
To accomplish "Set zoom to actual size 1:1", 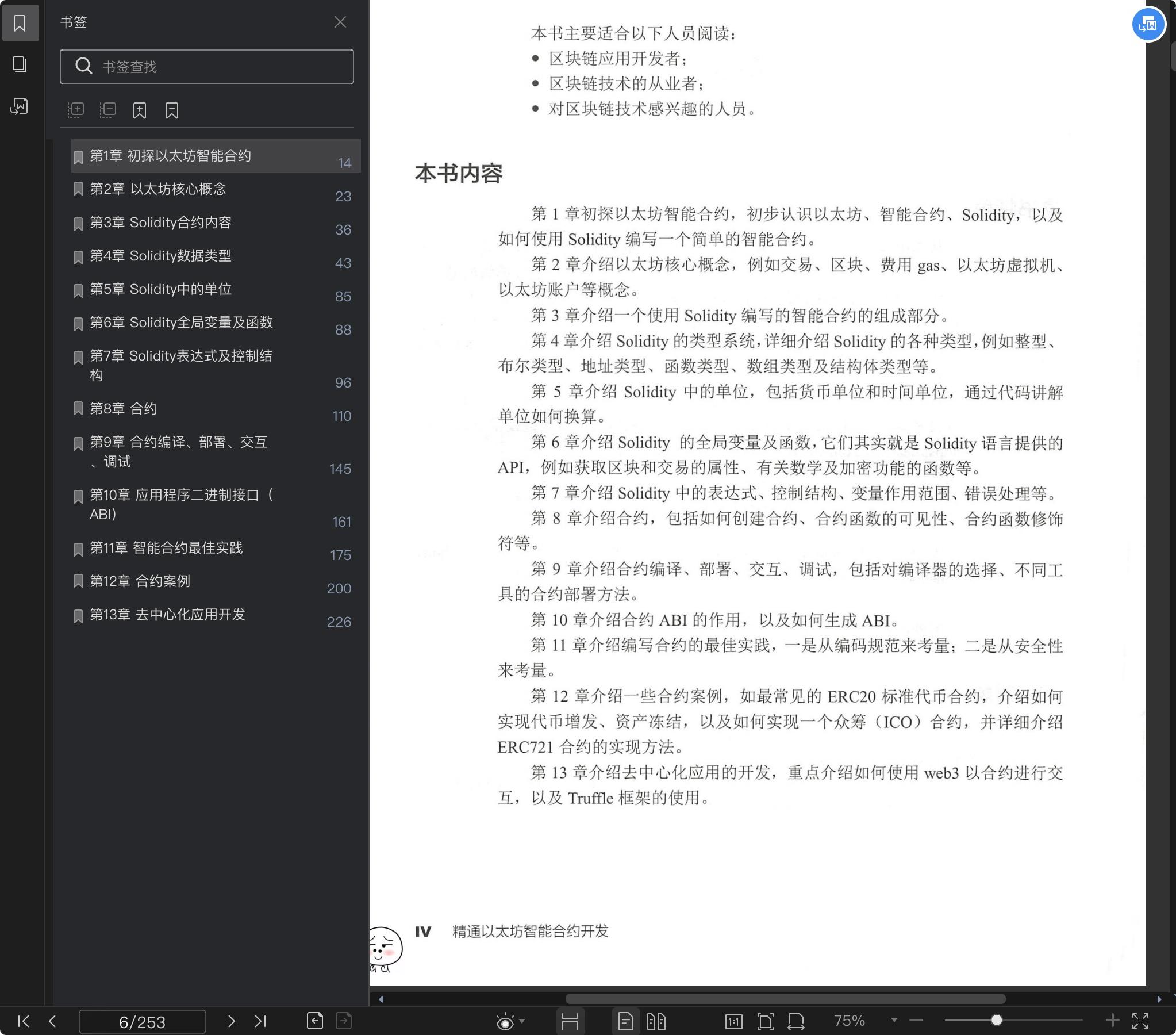I will (x=733, y=1022).
